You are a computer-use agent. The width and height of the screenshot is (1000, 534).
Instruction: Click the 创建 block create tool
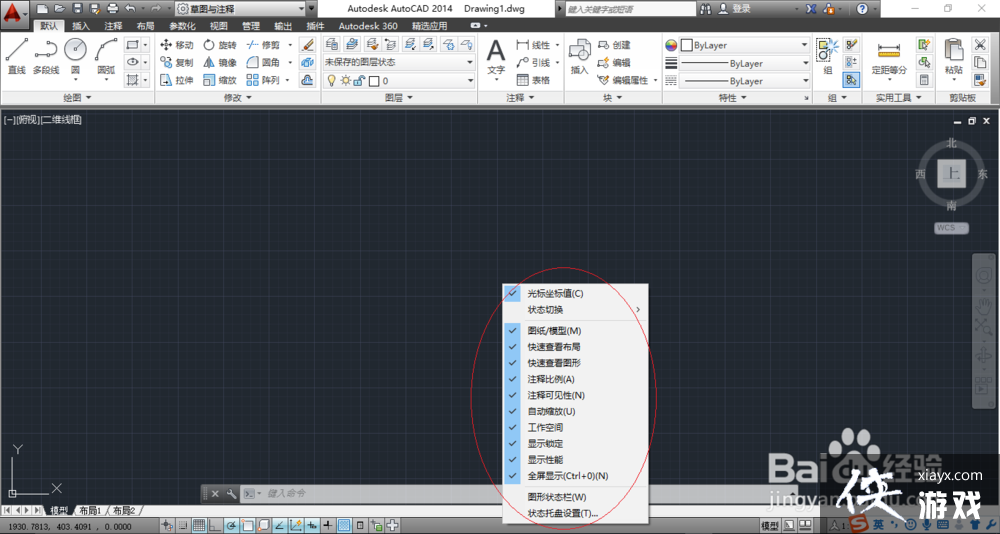point(614,45)
